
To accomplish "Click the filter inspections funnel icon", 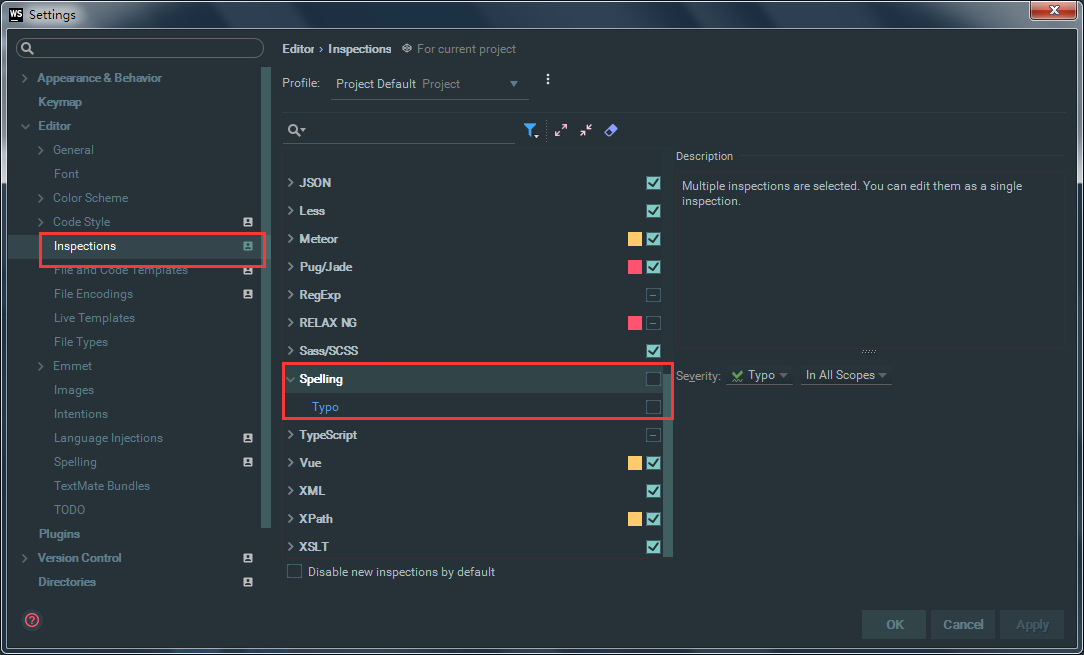I will coord(530,130).
